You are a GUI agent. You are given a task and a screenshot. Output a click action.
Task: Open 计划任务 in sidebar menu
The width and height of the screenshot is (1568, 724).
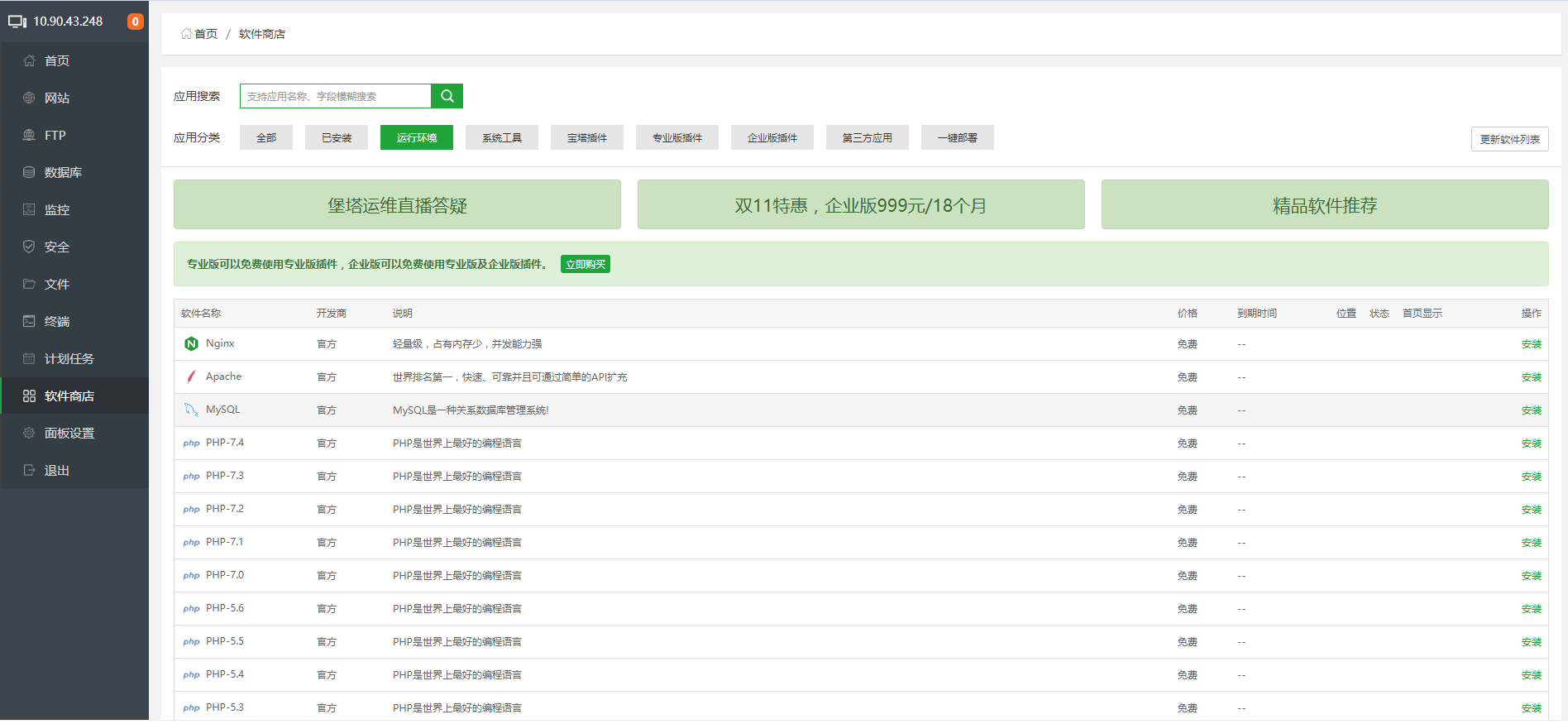[74, 358]
